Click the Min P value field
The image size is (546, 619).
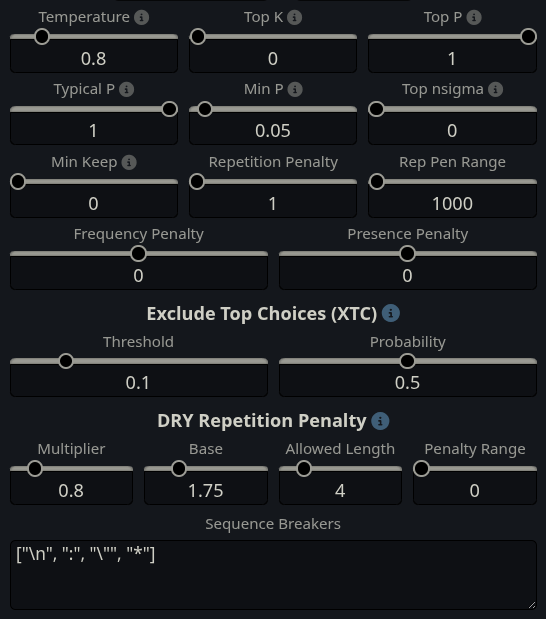coord(273,131)
